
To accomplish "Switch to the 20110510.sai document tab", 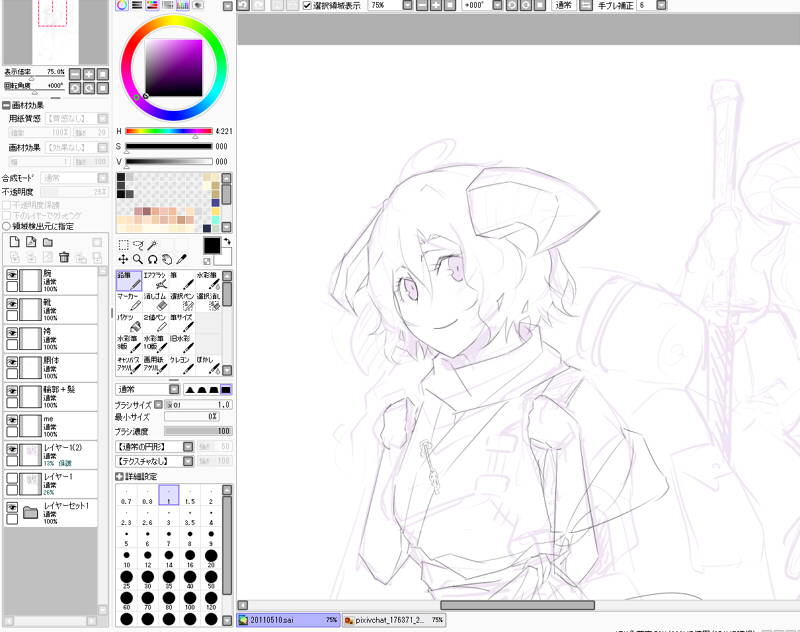I will tap(288, 620).
